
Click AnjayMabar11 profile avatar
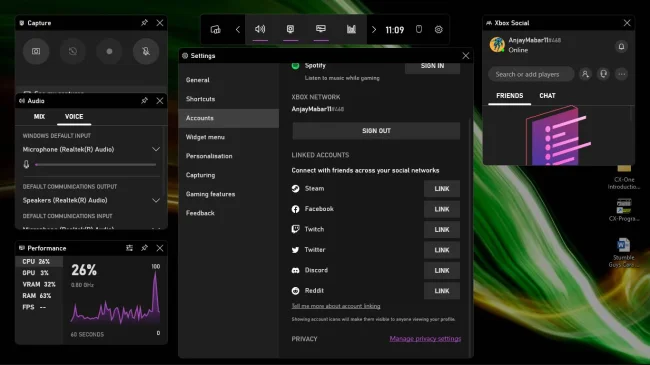click(497, 45)
